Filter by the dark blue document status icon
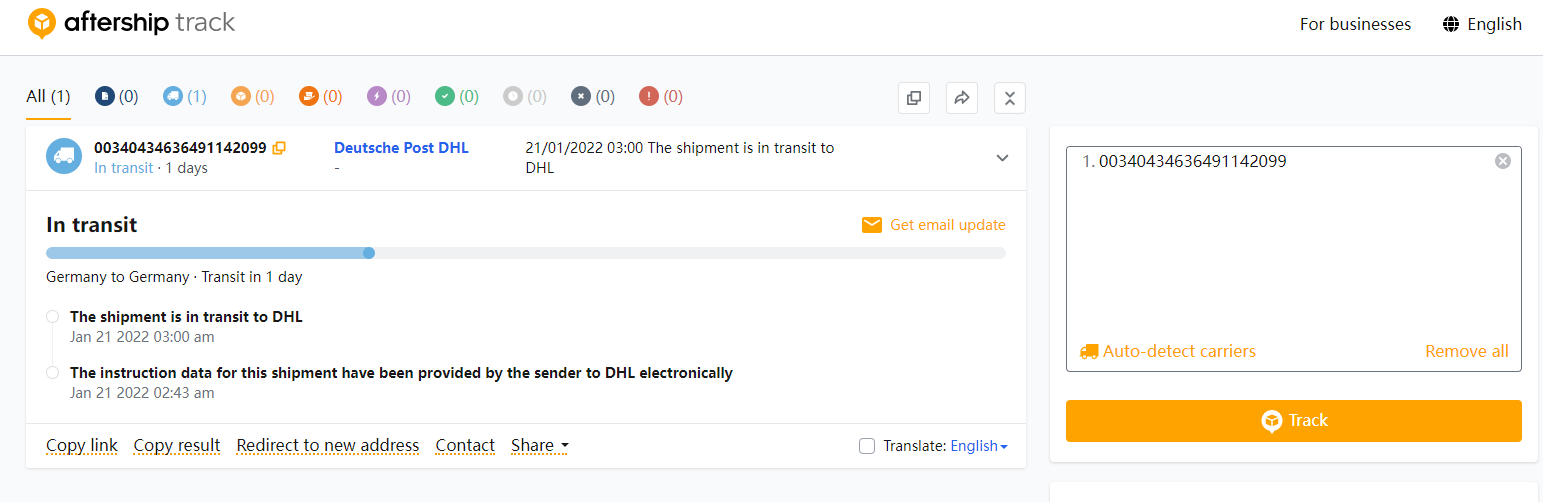The height and width of the screenshot is (502, 1543). pyautogui.click(x=105, y=96)
